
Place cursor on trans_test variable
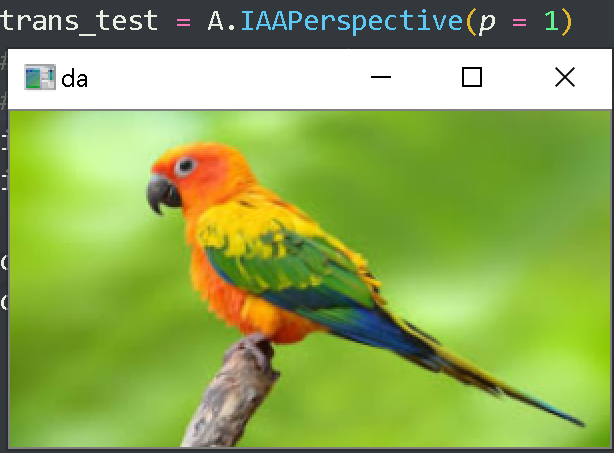78,21
